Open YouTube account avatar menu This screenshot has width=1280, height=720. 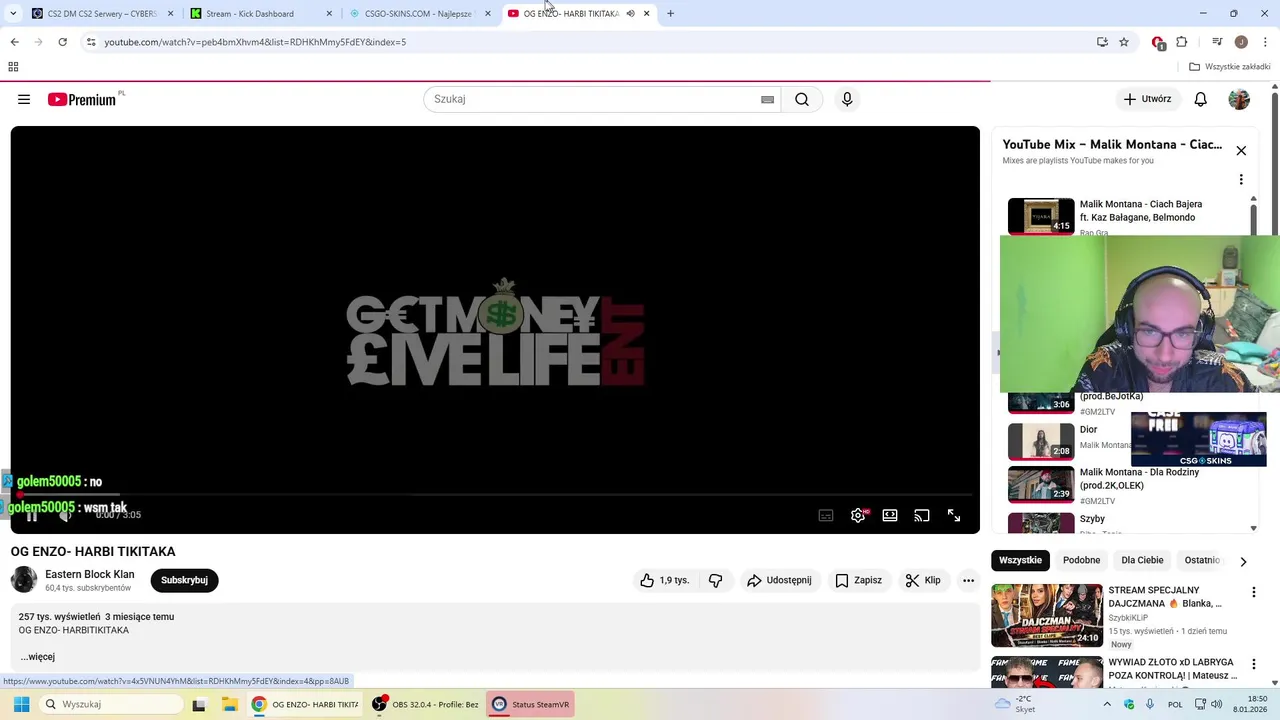(x=1239, y=99)
